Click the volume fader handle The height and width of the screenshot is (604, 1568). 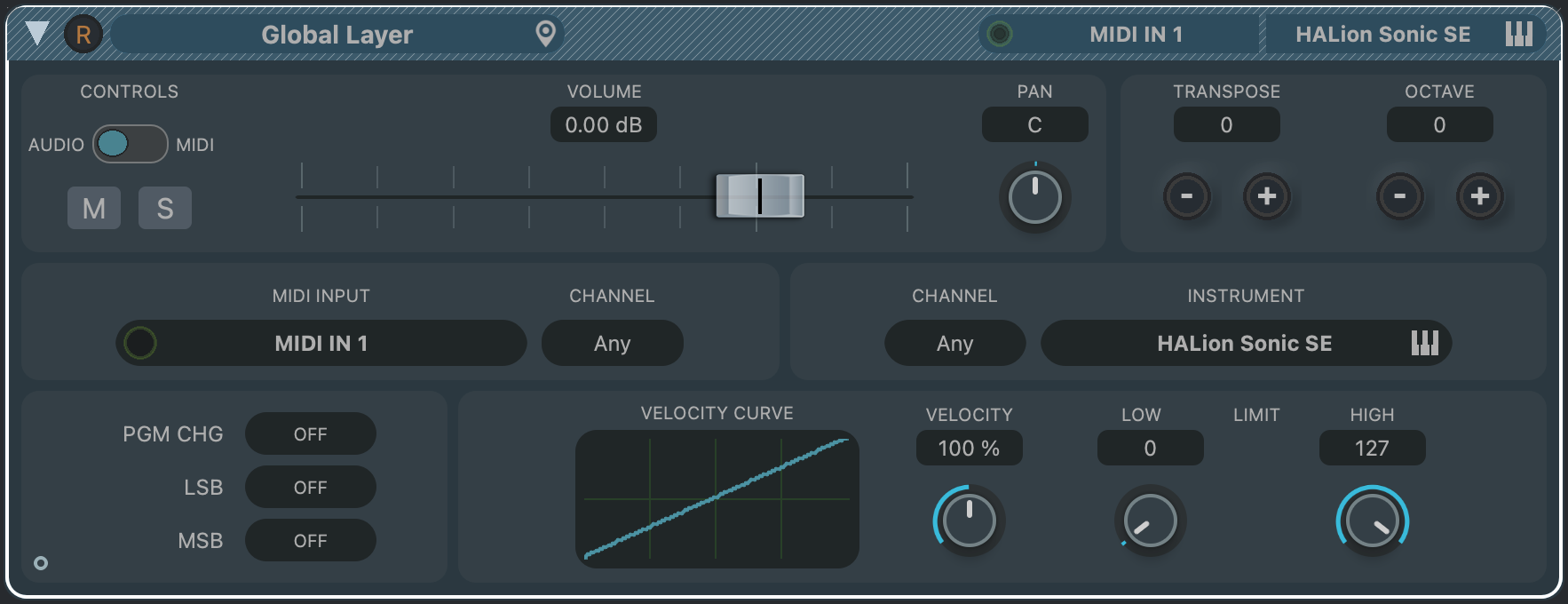click(x=759, y=196)
